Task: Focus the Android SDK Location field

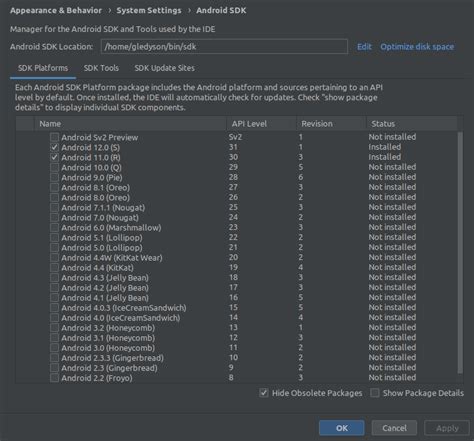Action: point(224,46)
